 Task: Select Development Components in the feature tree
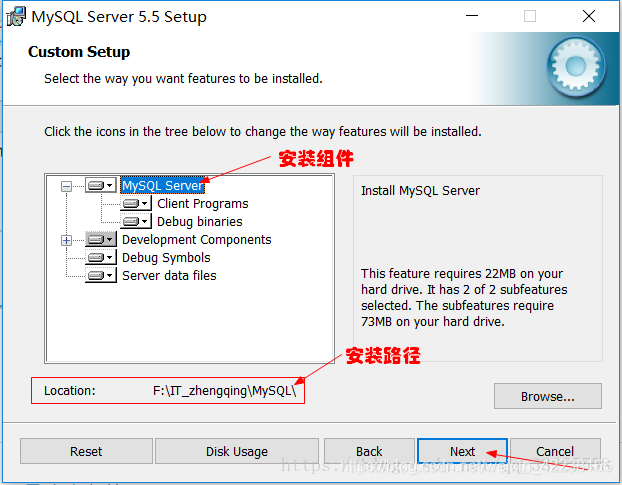coord(197,240)
